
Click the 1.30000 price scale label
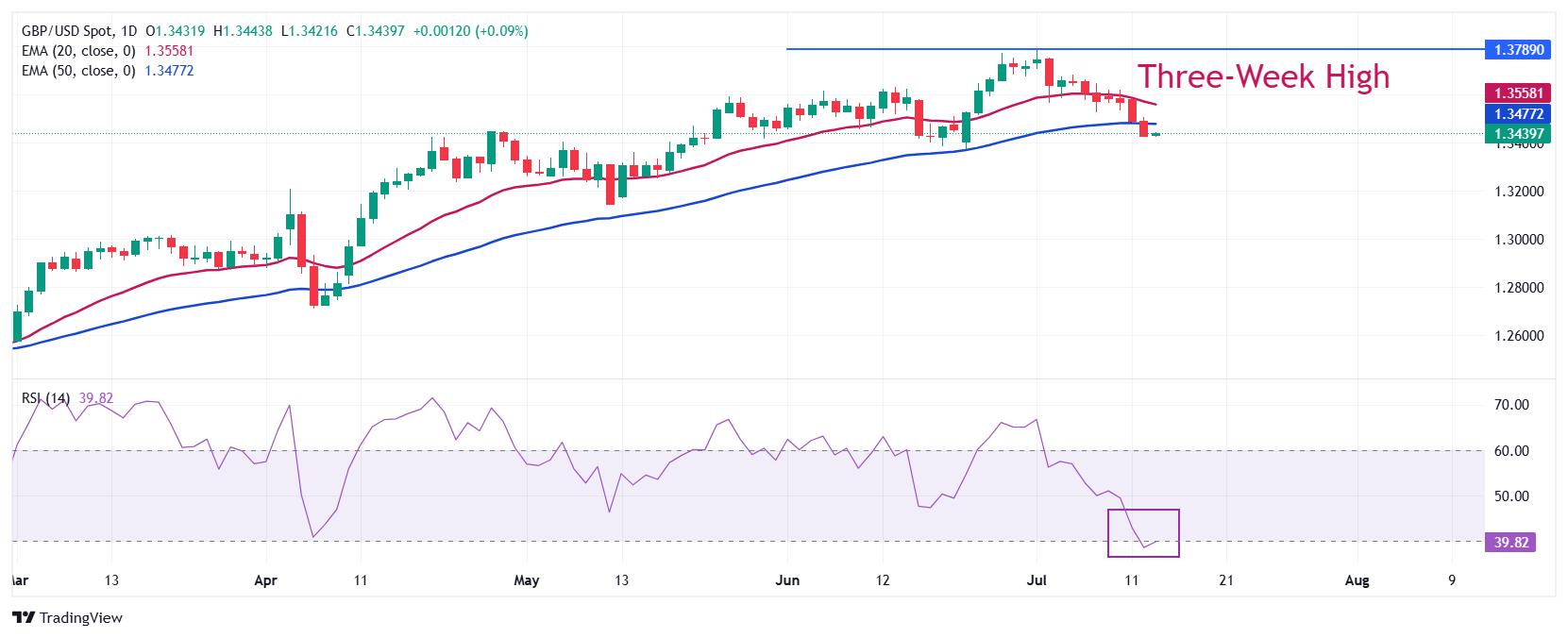(x=1516, y=240)
